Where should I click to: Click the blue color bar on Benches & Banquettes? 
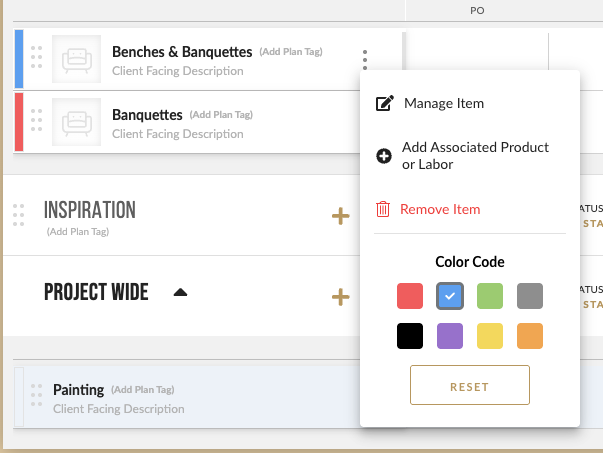pos(19,59)
